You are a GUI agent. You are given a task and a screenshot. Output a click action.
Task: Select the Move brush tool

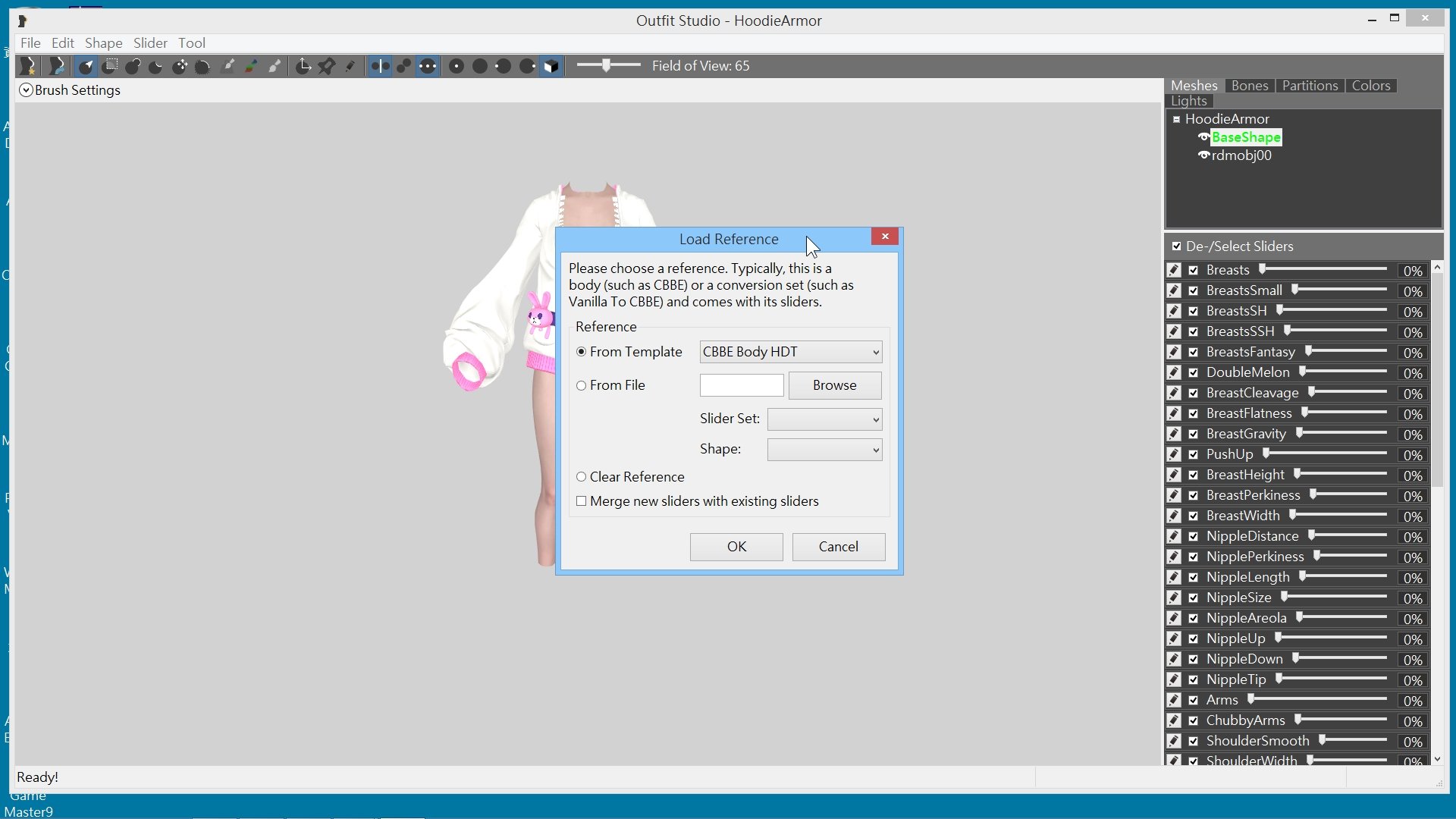[x=180, y=67]
